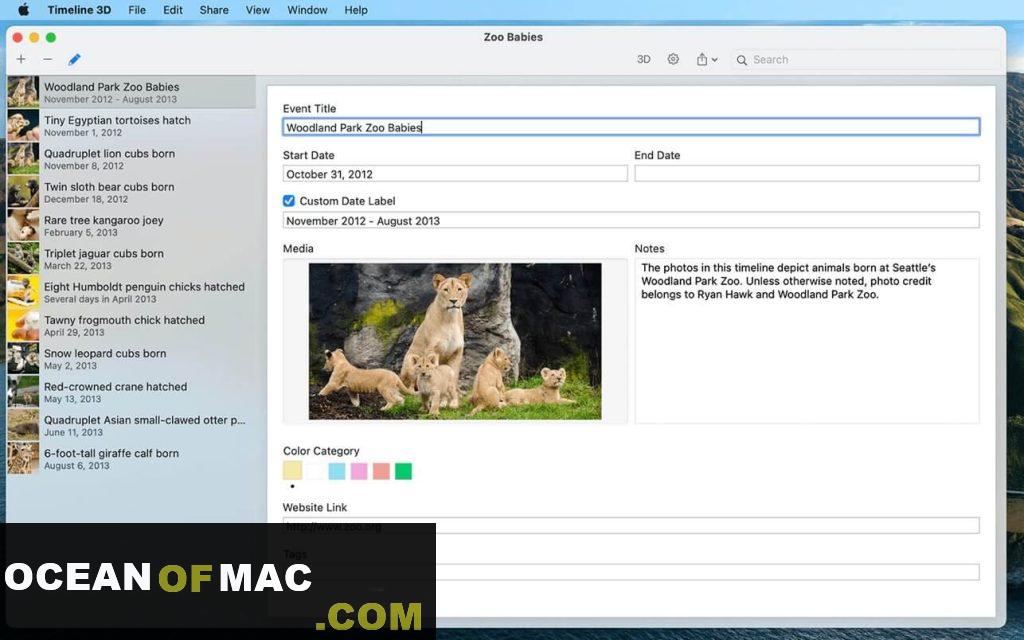Image resolution: width=1024 pixels, height=640 pixels.
Task: Click the Triplet jaguar cubs thumbnail
Action: pyautogui.click(x=24, y=259)
